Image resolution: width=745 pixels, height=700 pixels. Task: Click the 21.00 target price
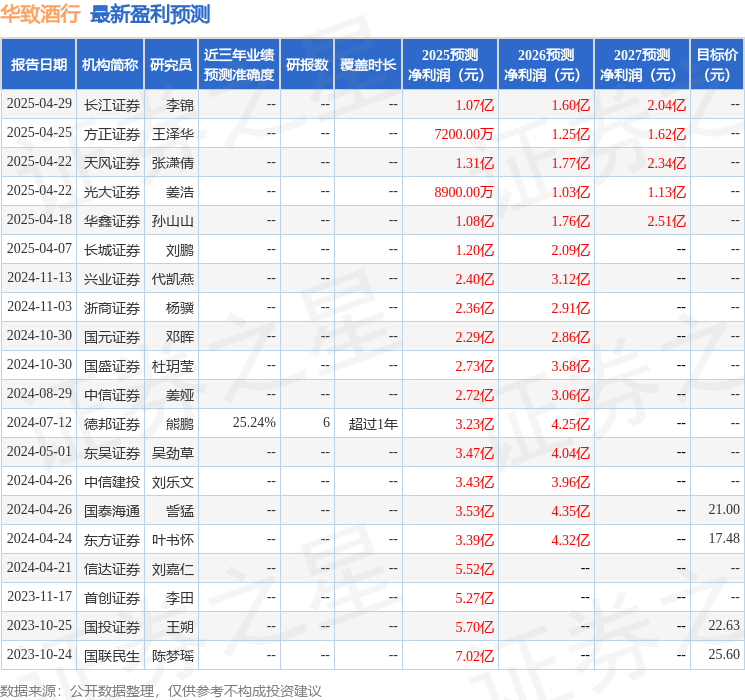click(724, 509)
